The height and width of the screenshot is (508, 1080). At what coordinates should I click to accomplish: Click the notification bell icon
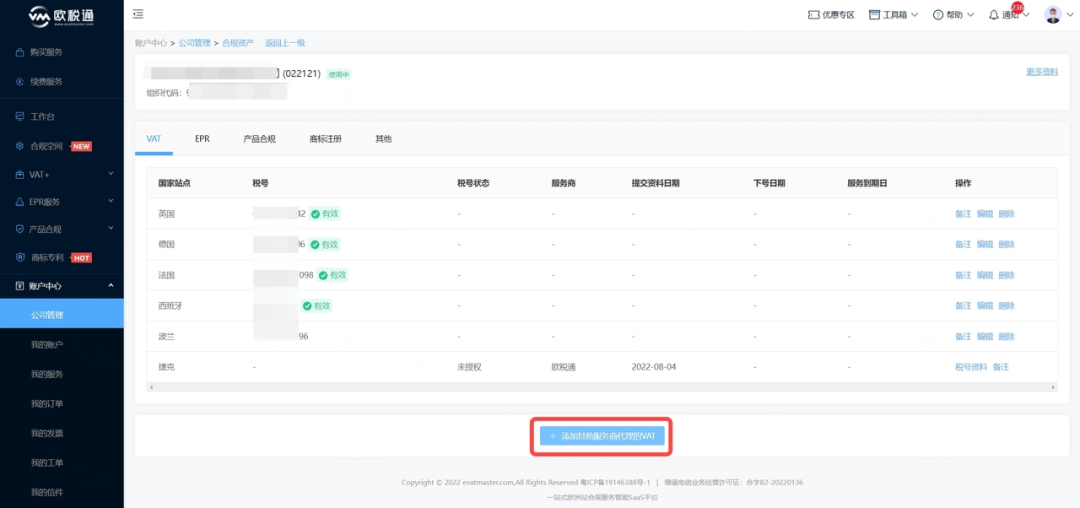994,15
